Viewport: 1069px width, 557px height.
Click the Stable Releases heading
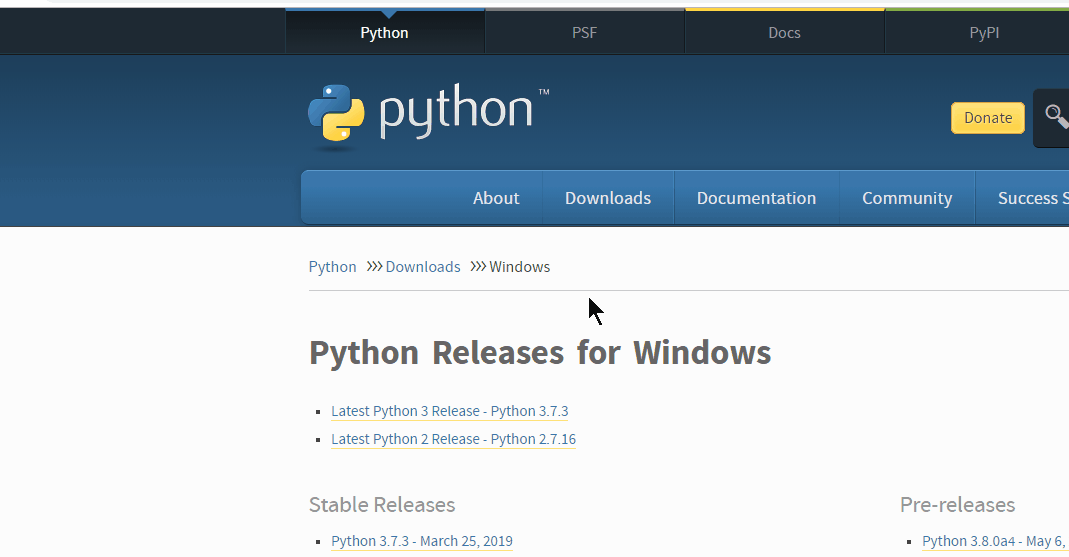(x=382, y=505)
